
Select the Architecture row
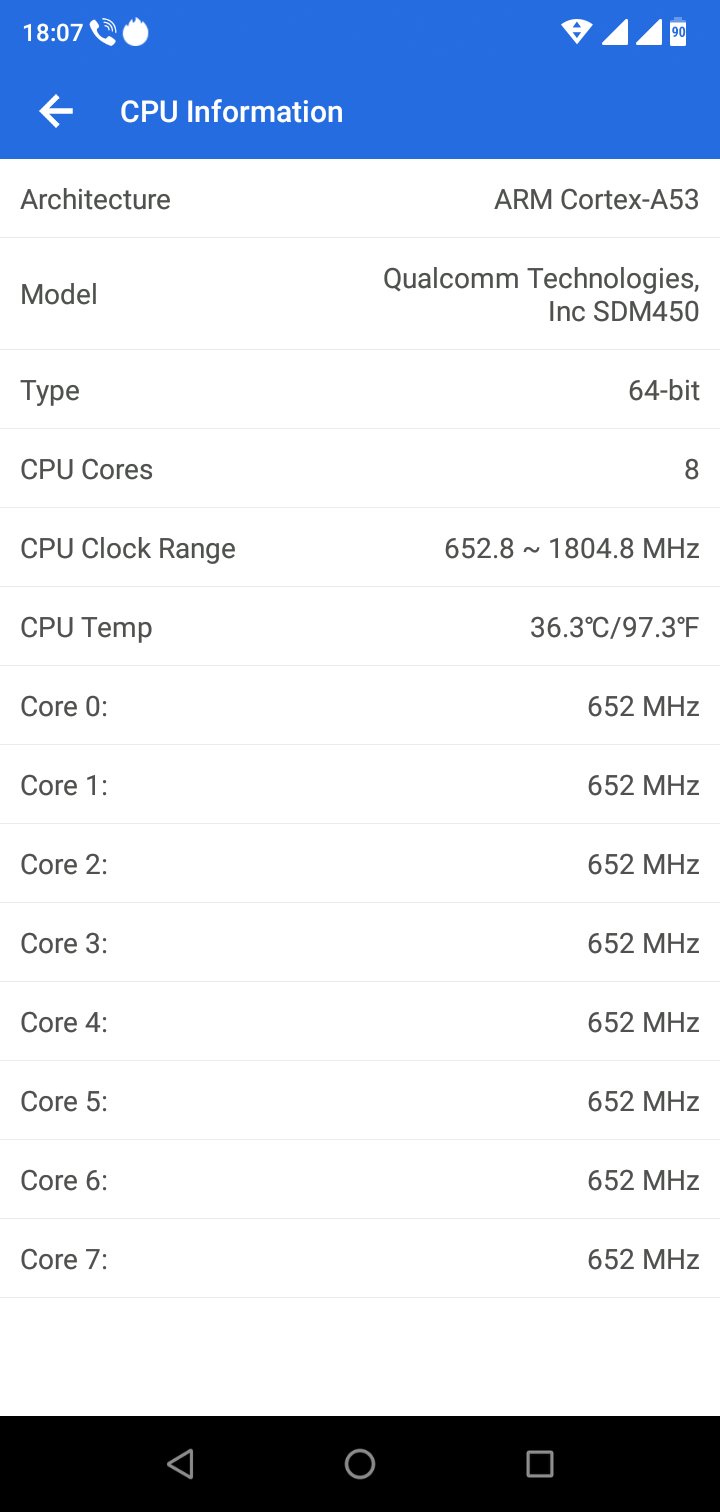360,199
